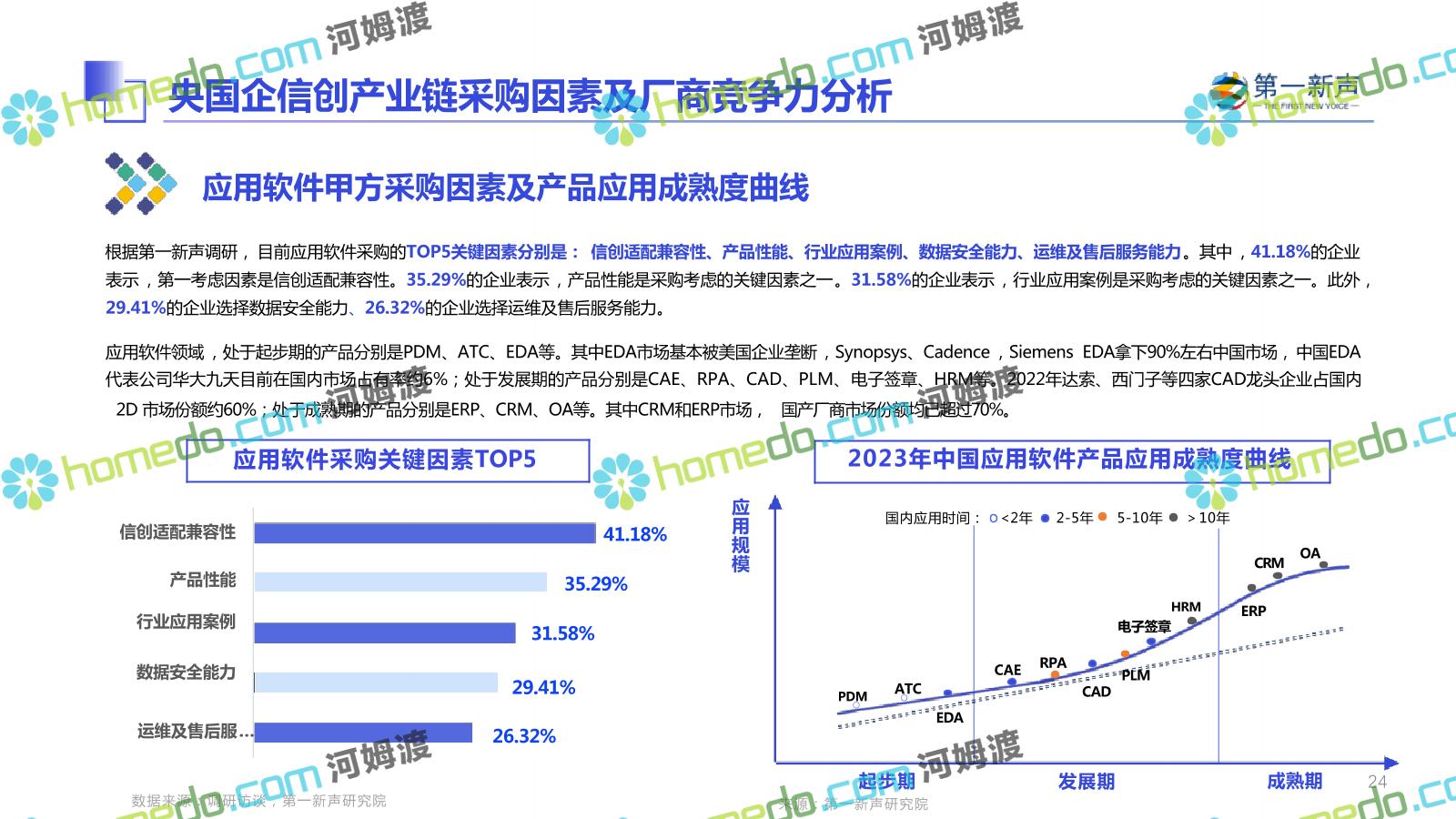Click the colorful diamond cluster icon beside the section heading
This screenshot has width=1456, height=819.
(141, 183)
